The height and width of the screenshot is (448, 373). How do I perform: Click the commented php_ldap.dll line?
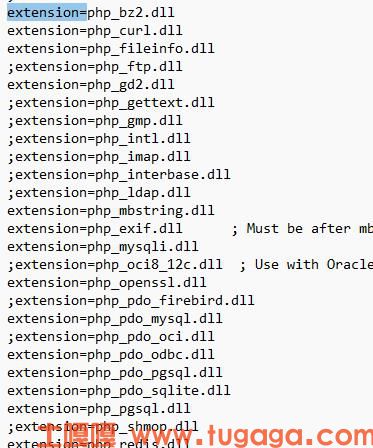(x=99, y=193)
